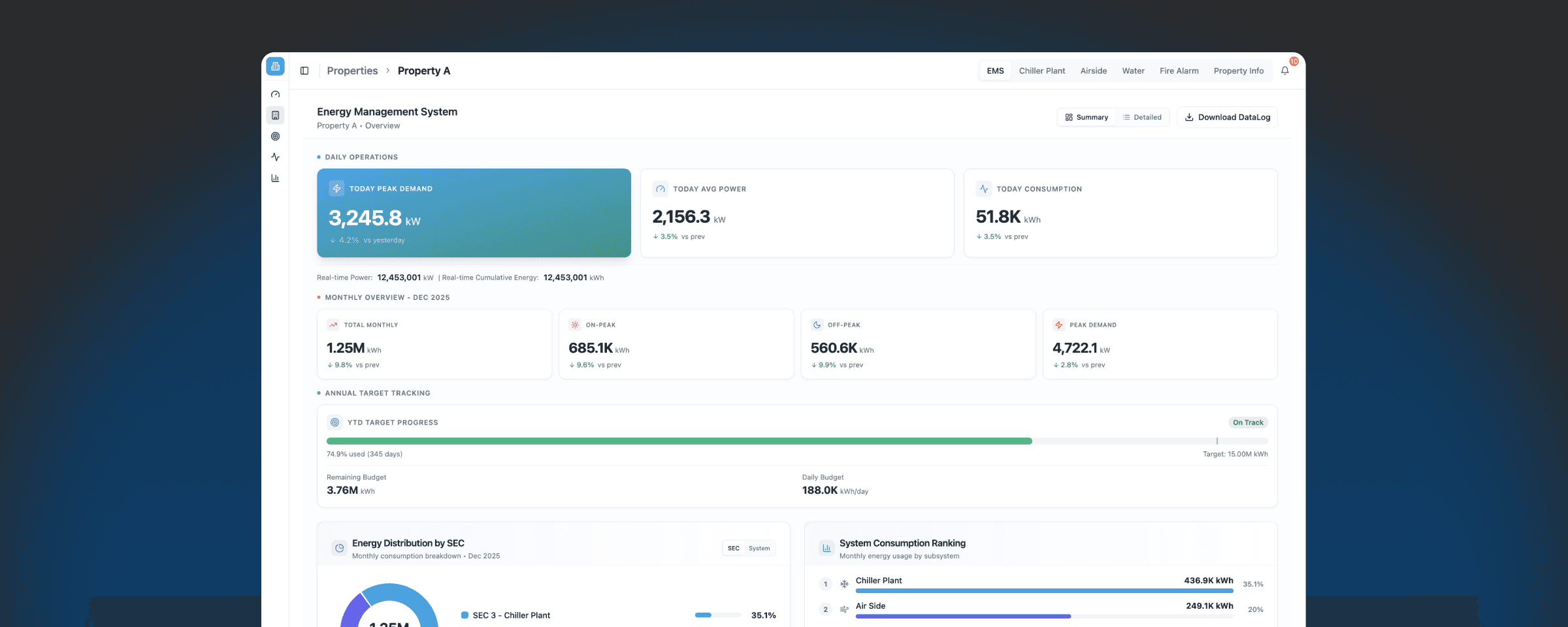Click the SEC 3 mini progress bar
1568x627 pixels.
[718, 615]
